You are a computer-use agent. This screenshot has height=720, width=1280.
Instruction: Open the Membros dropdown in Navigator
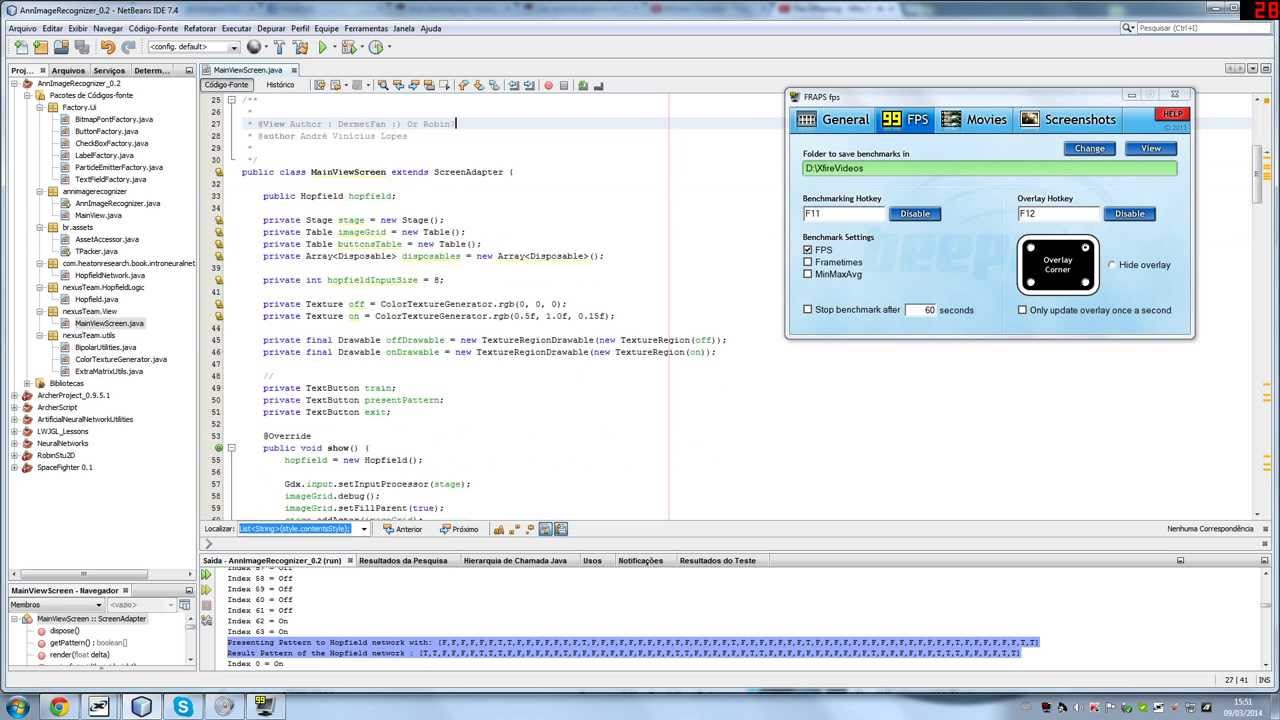tap(55, 605)
